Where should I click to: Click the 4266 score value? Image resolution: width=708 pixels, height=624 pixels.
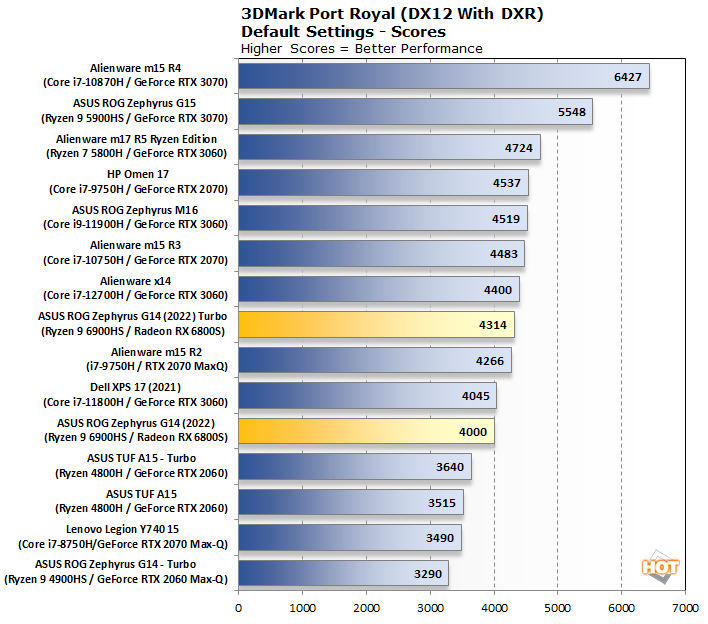click(490, 361)
